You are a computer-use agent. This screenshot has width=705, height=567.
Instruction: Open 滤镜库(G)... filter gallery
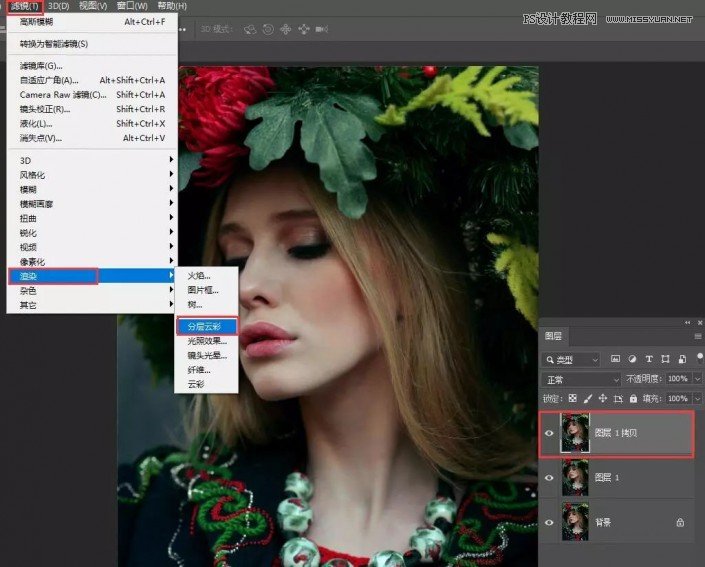[92, 66]
